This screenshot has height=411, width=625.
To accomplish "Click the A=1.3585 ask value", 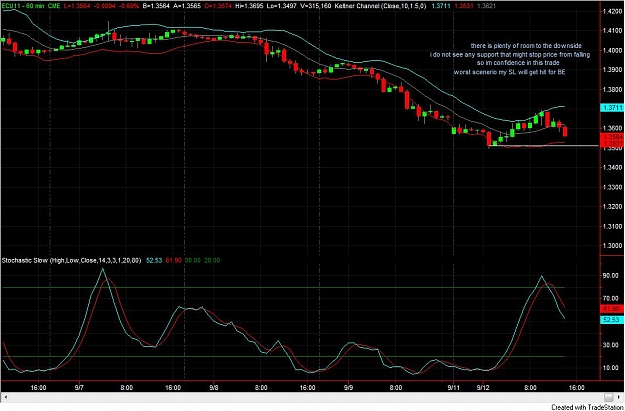I will click(187, 5).
